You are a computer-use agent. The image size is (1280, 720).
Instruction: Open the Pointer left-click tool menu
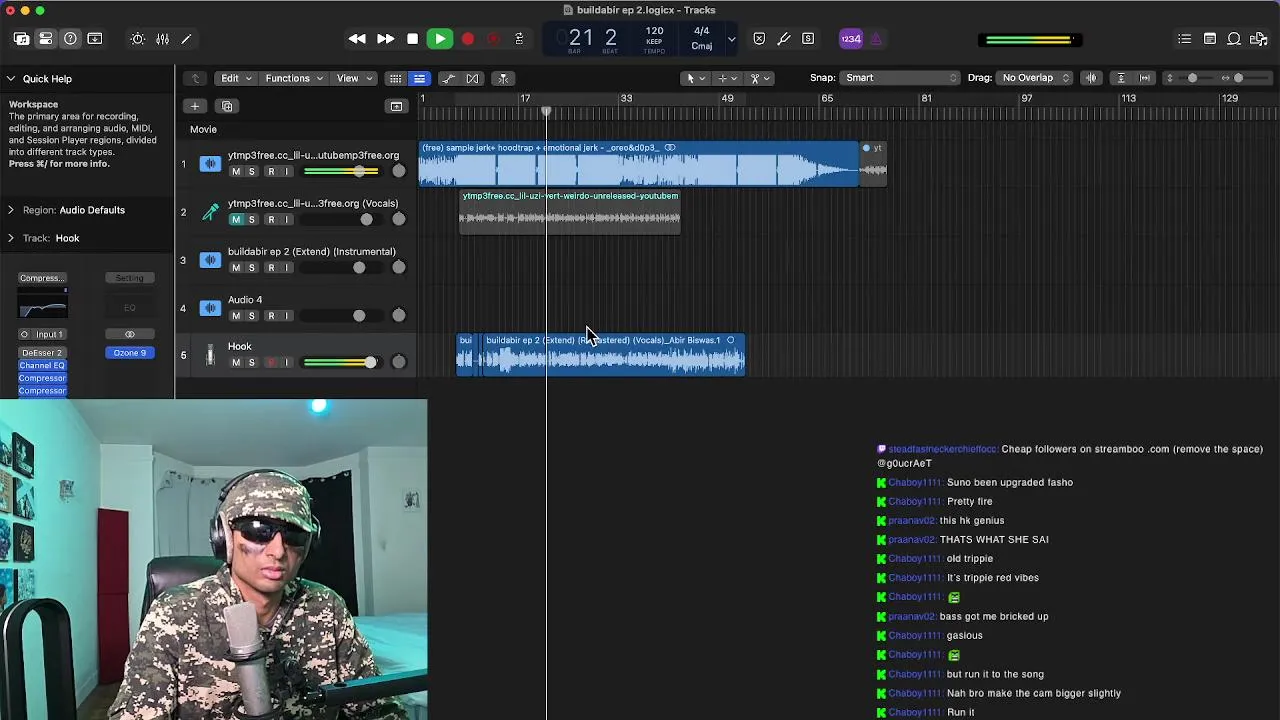694,78
